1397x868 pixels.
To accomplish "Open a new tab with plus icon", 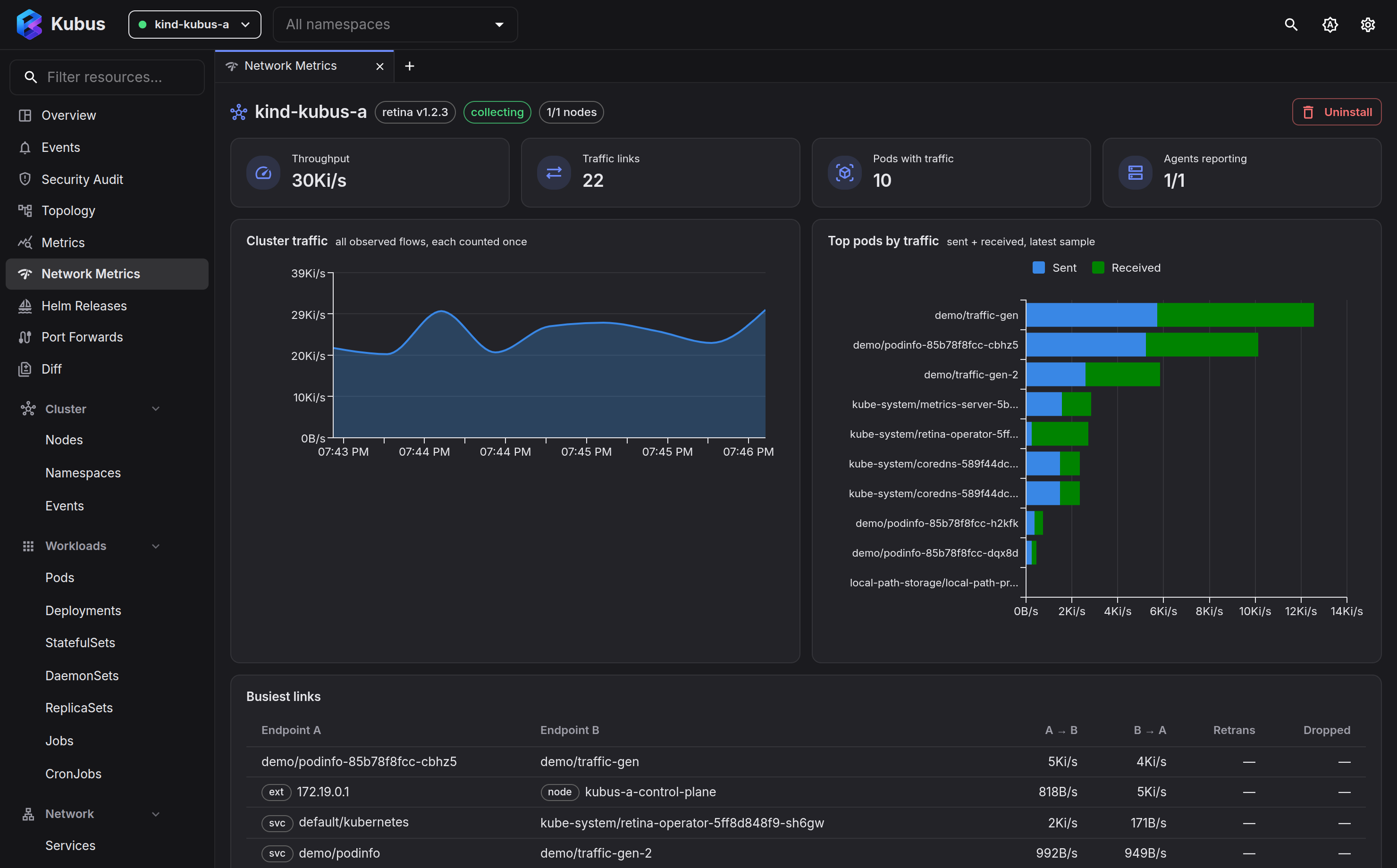I will click(x=409, y=66).
